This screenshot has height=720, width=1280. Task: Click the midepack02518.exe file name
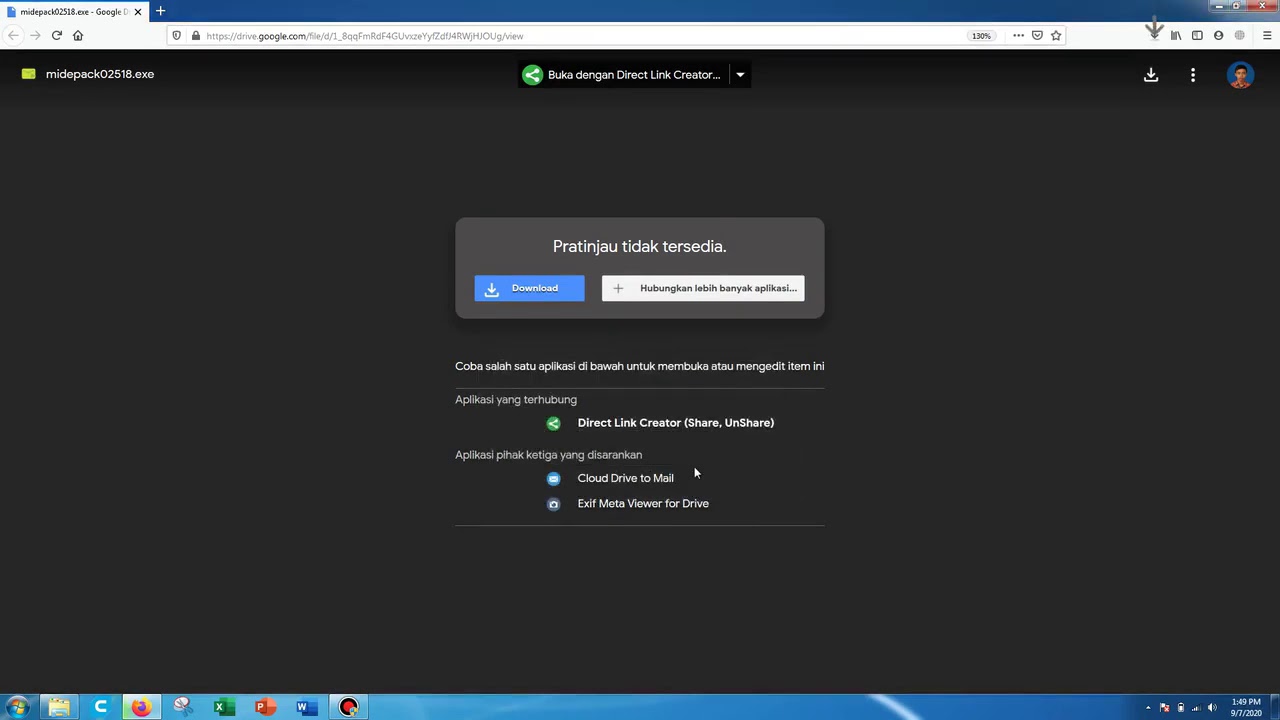click(x=100, y=74)
